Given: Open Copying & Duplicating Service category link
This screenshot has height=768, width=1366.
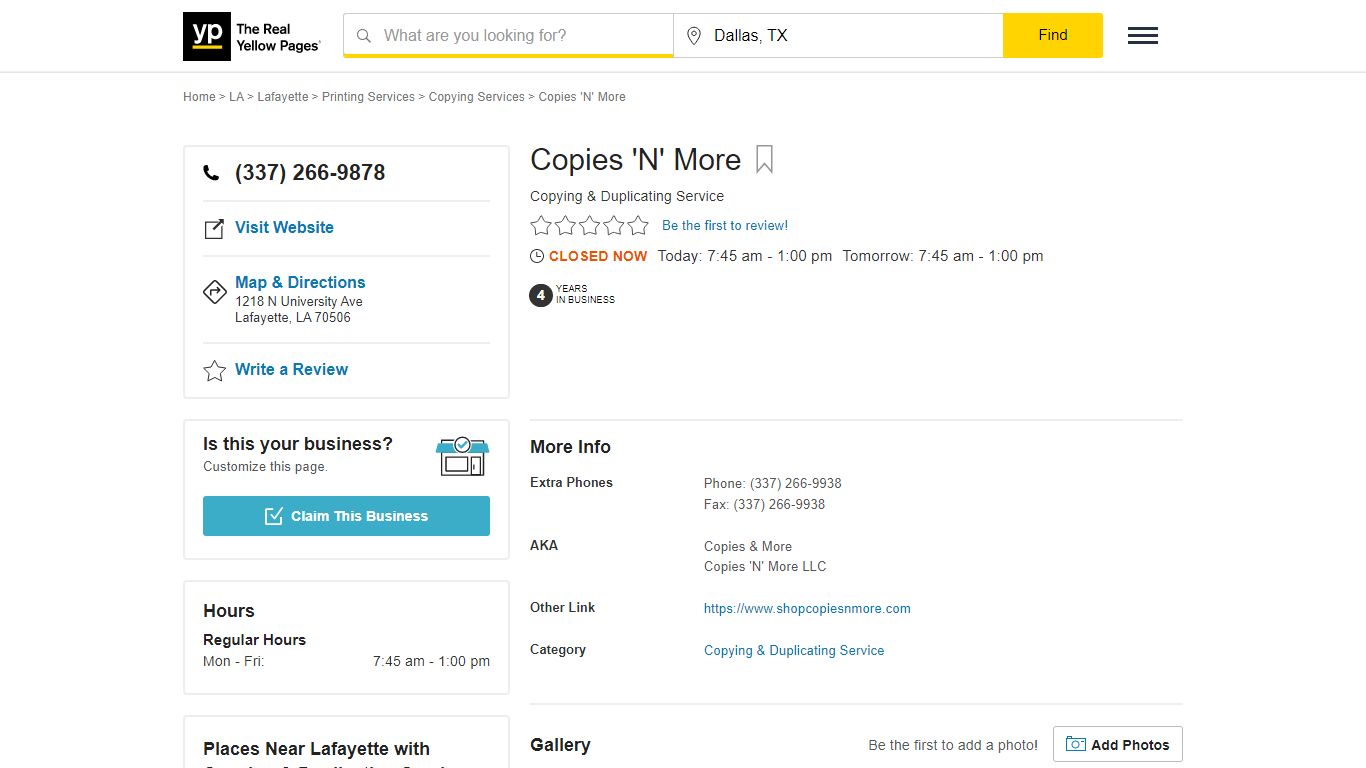Looking at the screenshot, I should pyautogui.click(x=794, y=650).
